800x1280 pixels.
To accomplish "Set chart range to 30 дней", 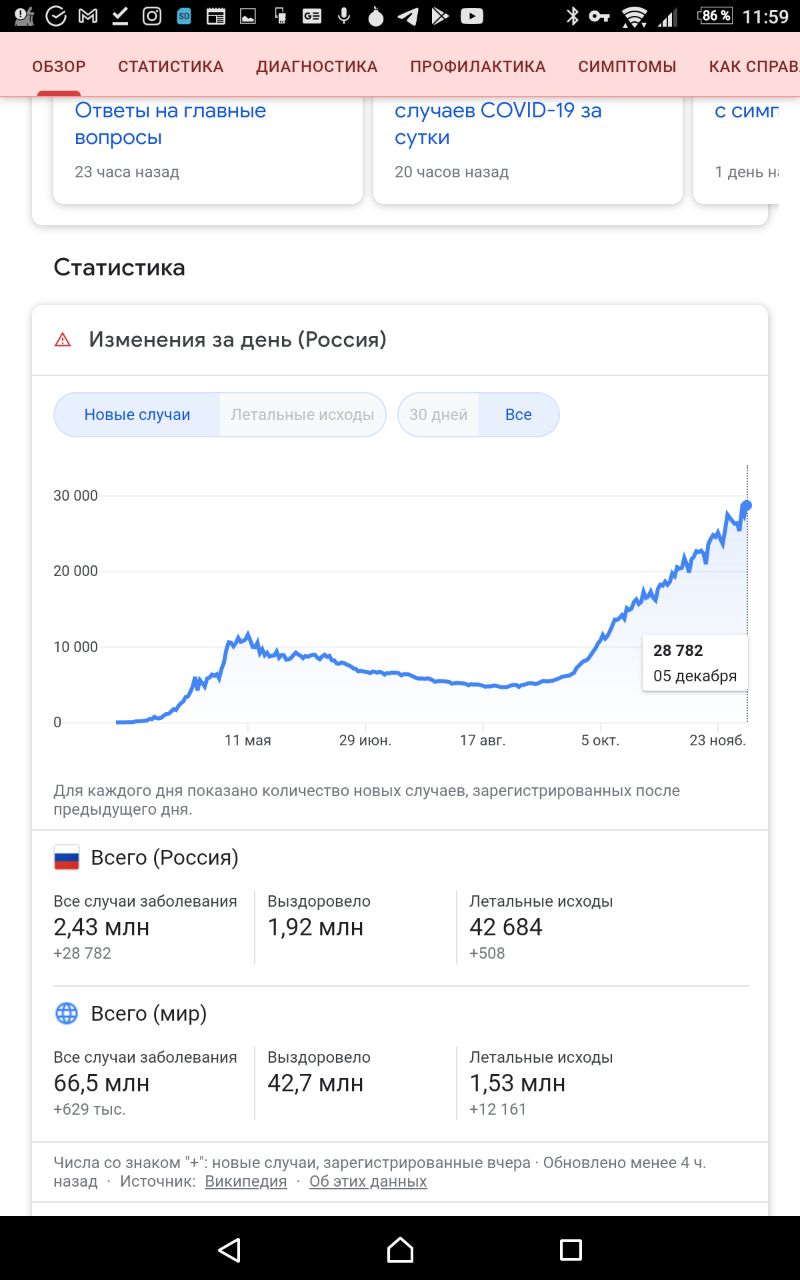I will [438, 415].
